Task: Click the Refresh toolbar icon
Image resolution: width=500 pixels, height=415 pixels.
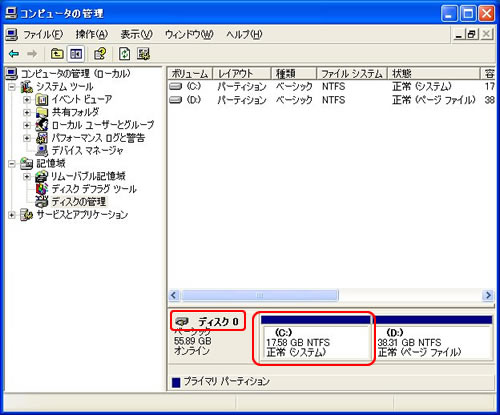Action: [x=124, y=54]
